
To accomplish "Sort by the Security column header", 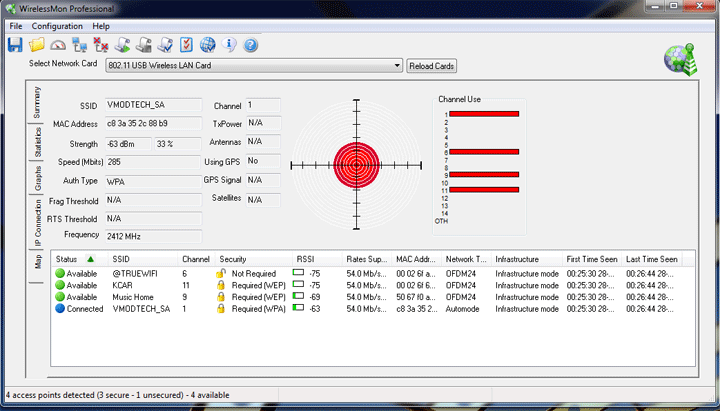I will click(253, 259).
